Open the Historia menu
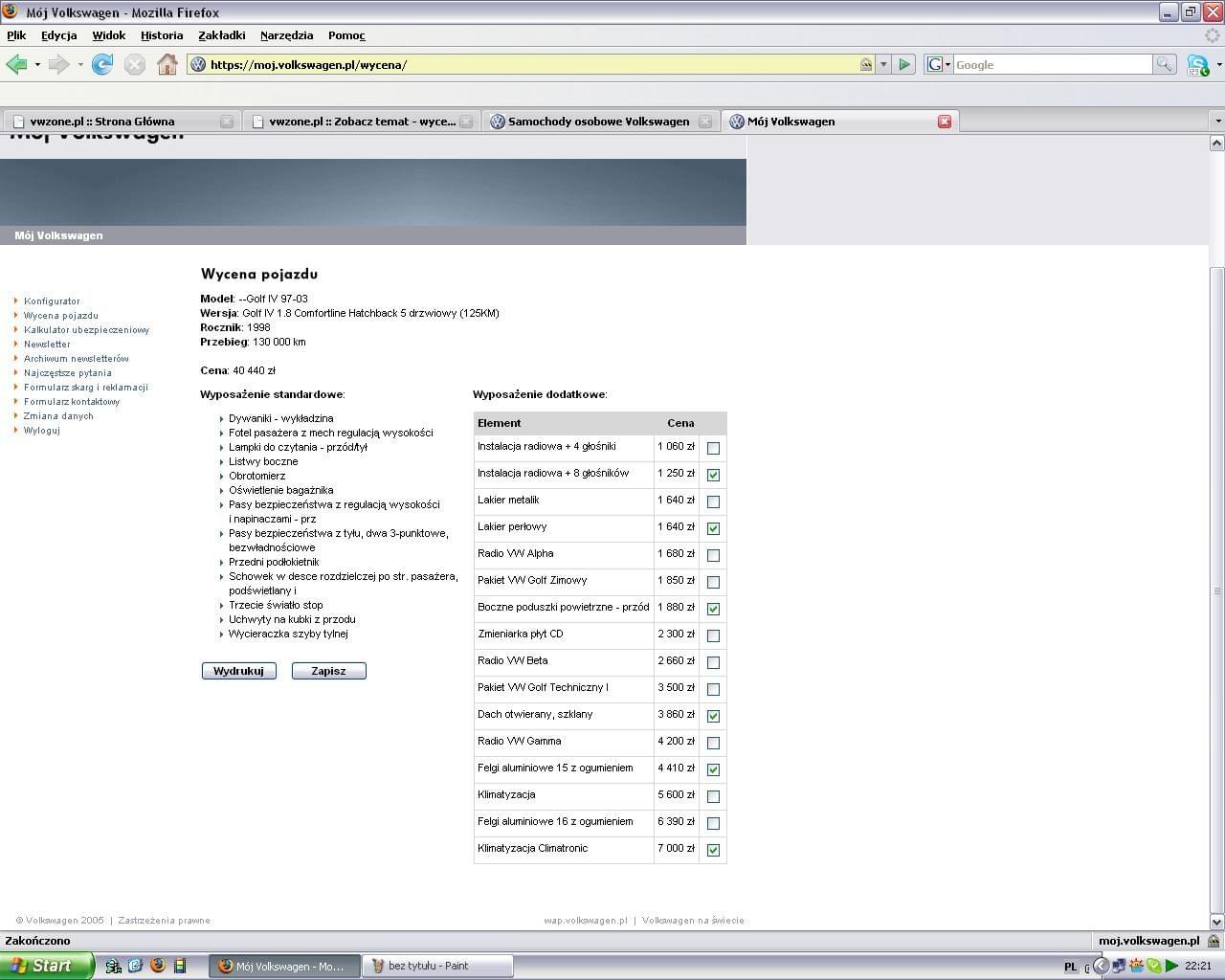This screenshot has width=1225, height=980. pyautogui.click(x=162, y=35)
